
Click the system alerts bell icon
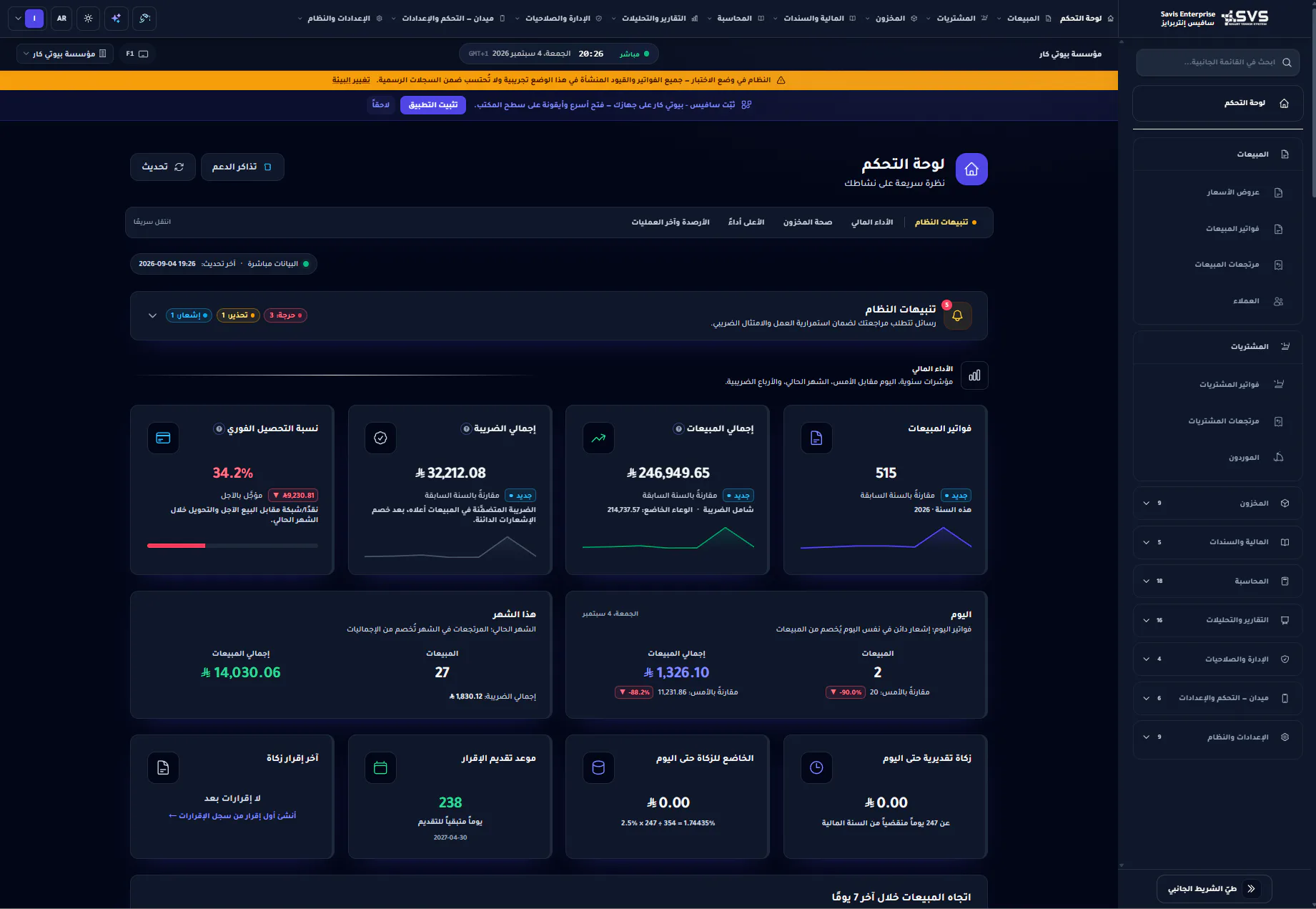(958, 315)
